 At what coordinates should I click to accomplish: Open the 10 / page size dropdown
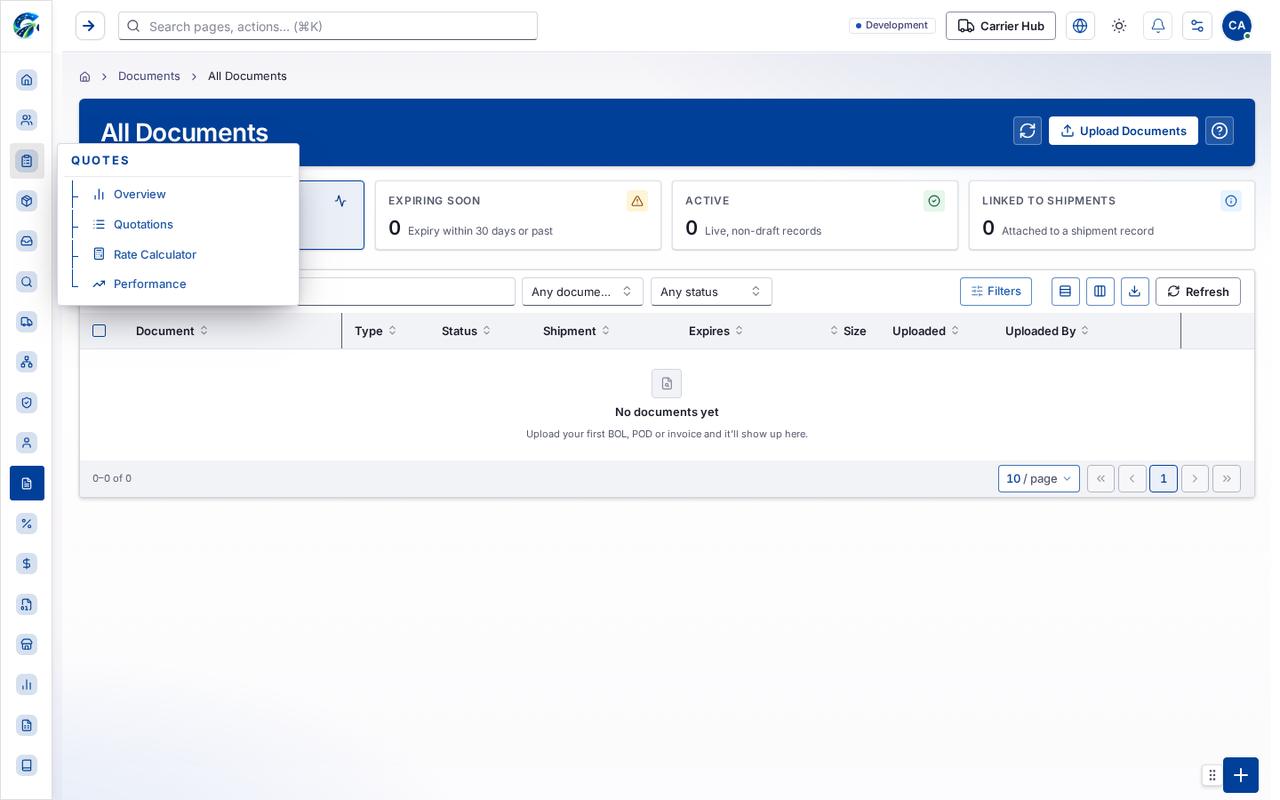(1039, 479)
